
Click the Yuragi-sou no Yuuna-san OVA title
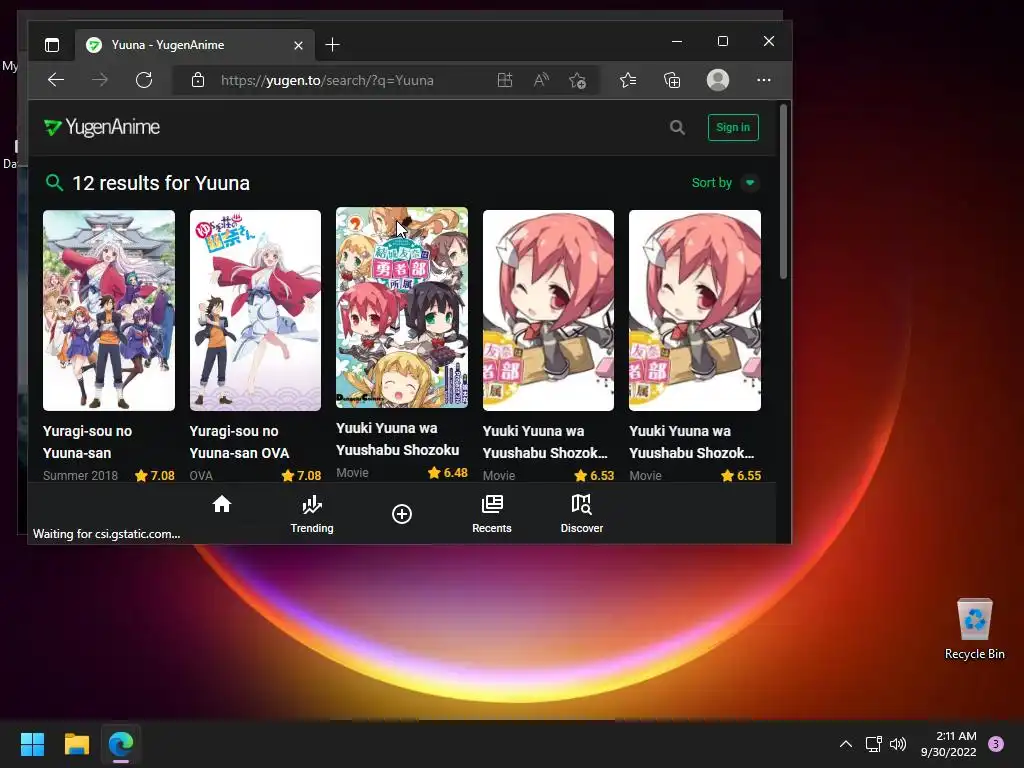pyautogui.click(x=239, y=442)
